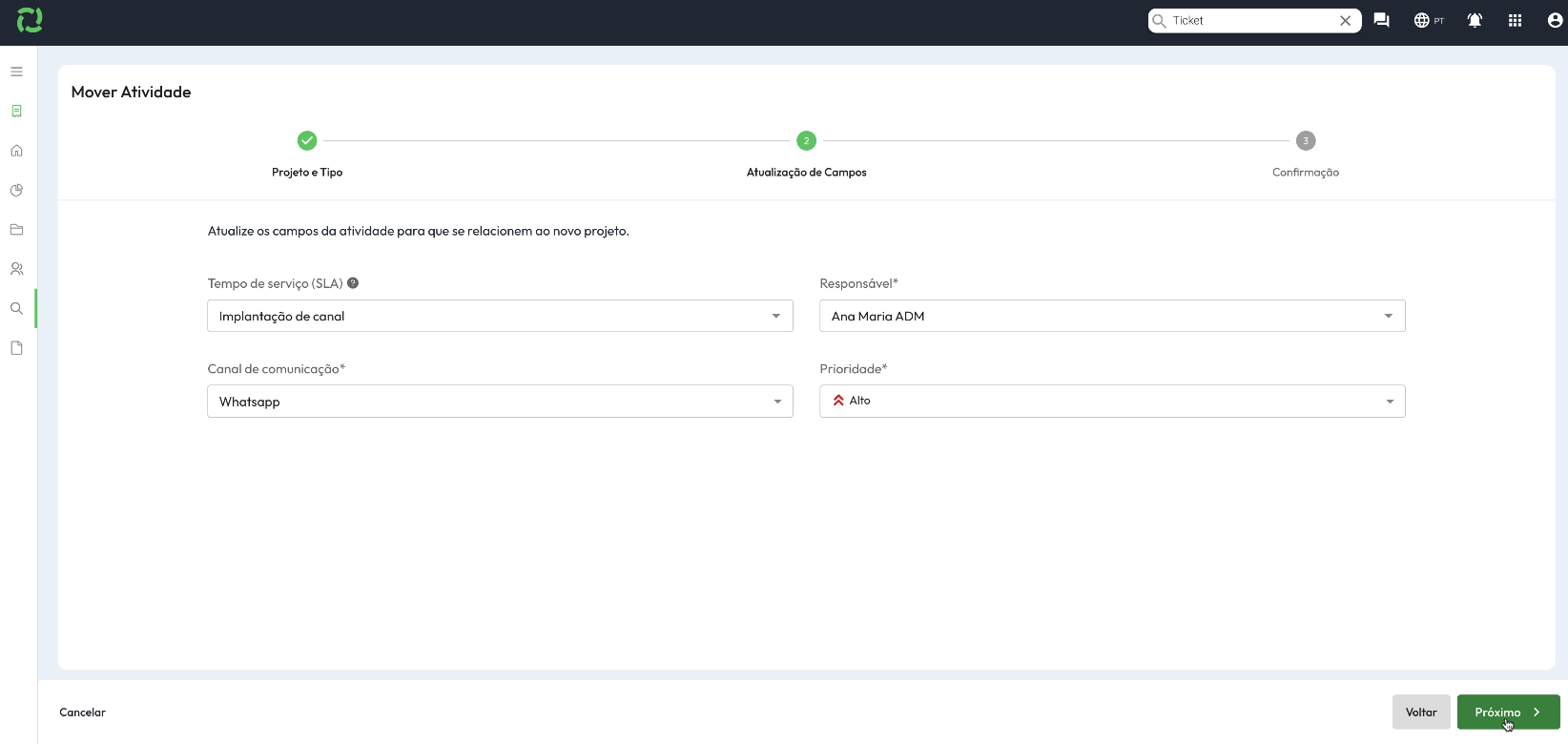Go to the home sidebar icon
The width and height of the screenshot is (1568, 744).
tap(16, 151)
